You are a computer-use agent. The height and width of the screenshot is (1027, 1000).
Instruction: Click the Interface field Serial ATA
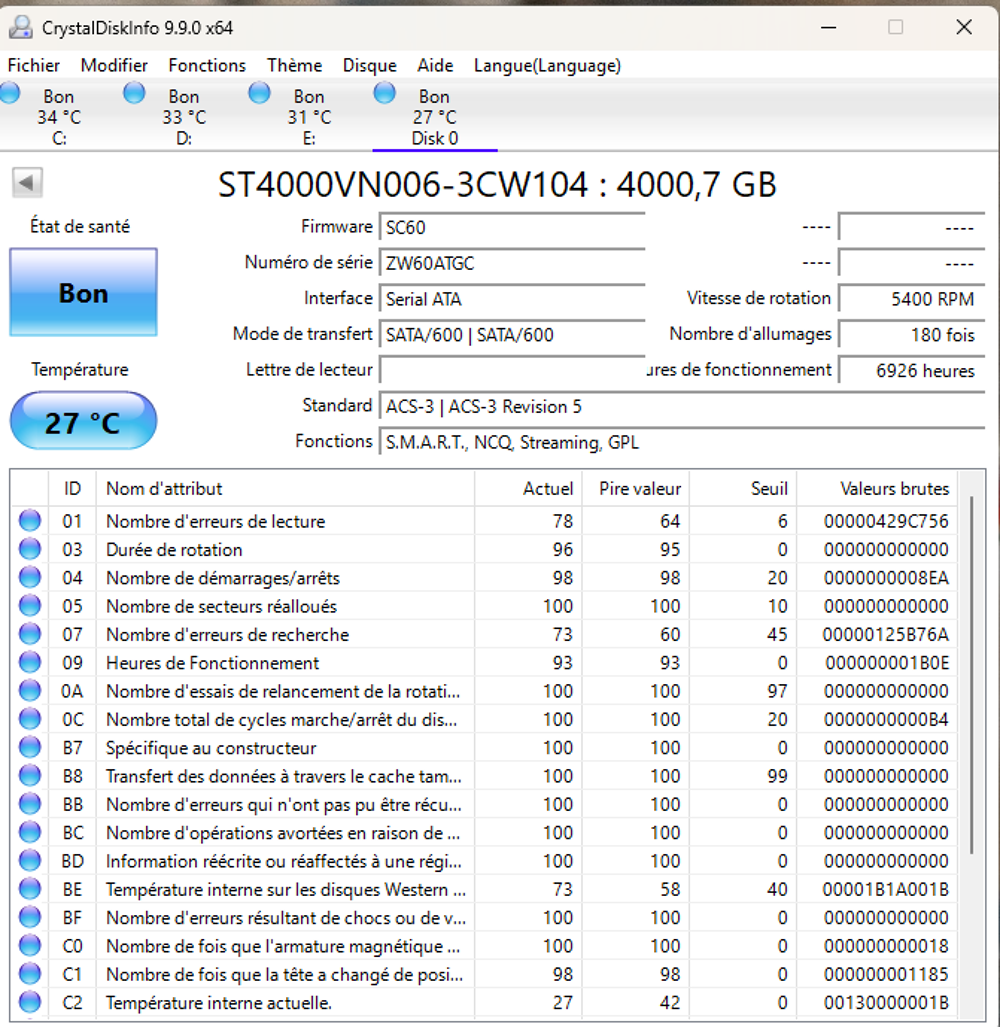point(512,299)
